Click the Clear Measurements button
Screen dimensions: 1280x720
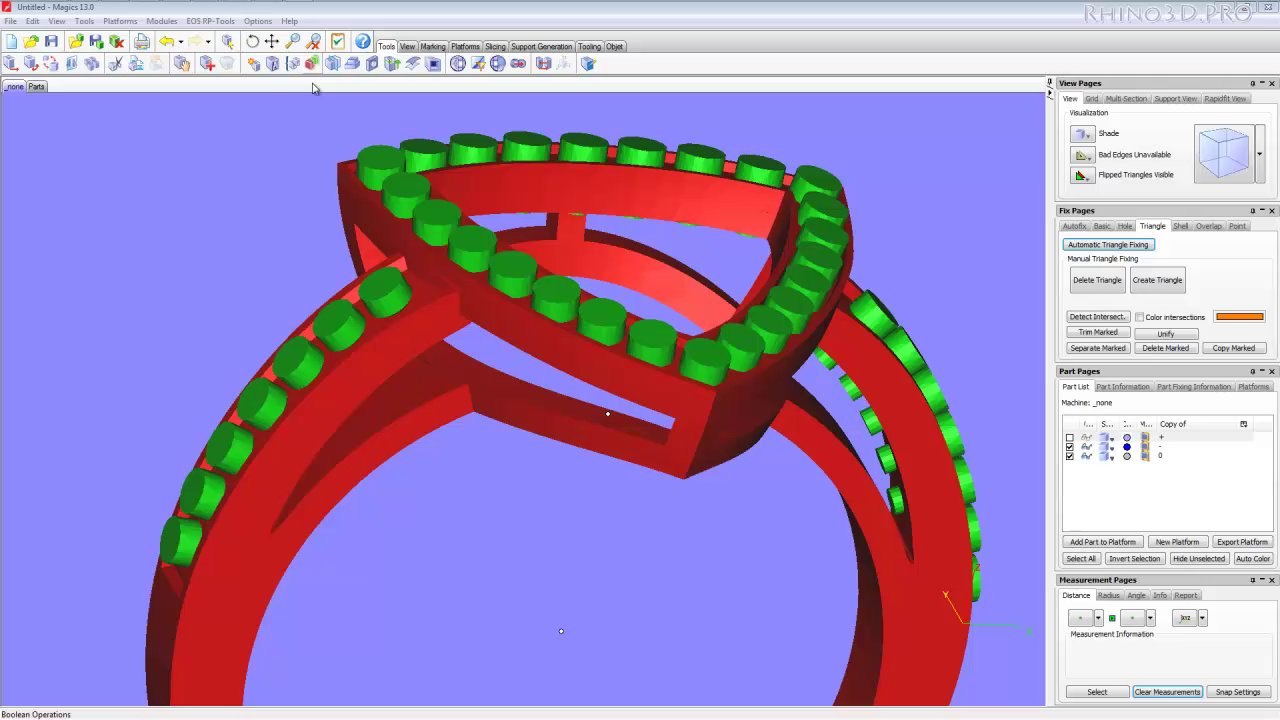(1167, 692)
